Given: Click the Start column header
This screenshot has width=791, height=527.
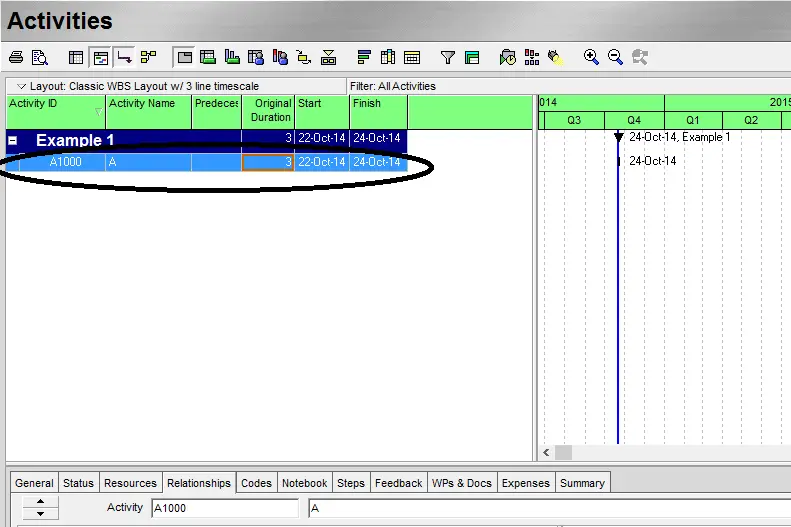Looking at the screenshot, I should (x=322, y=111).
